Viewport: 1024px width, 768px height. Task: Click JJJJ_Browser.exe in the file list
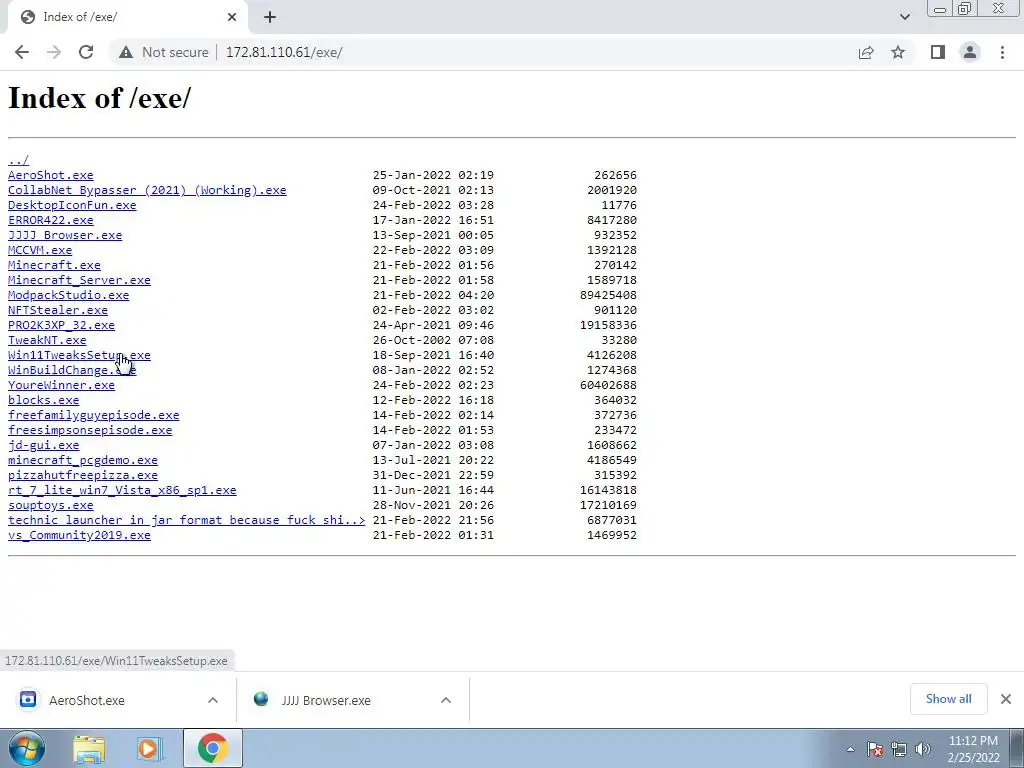pyautogui.click(x=65, y=235)
